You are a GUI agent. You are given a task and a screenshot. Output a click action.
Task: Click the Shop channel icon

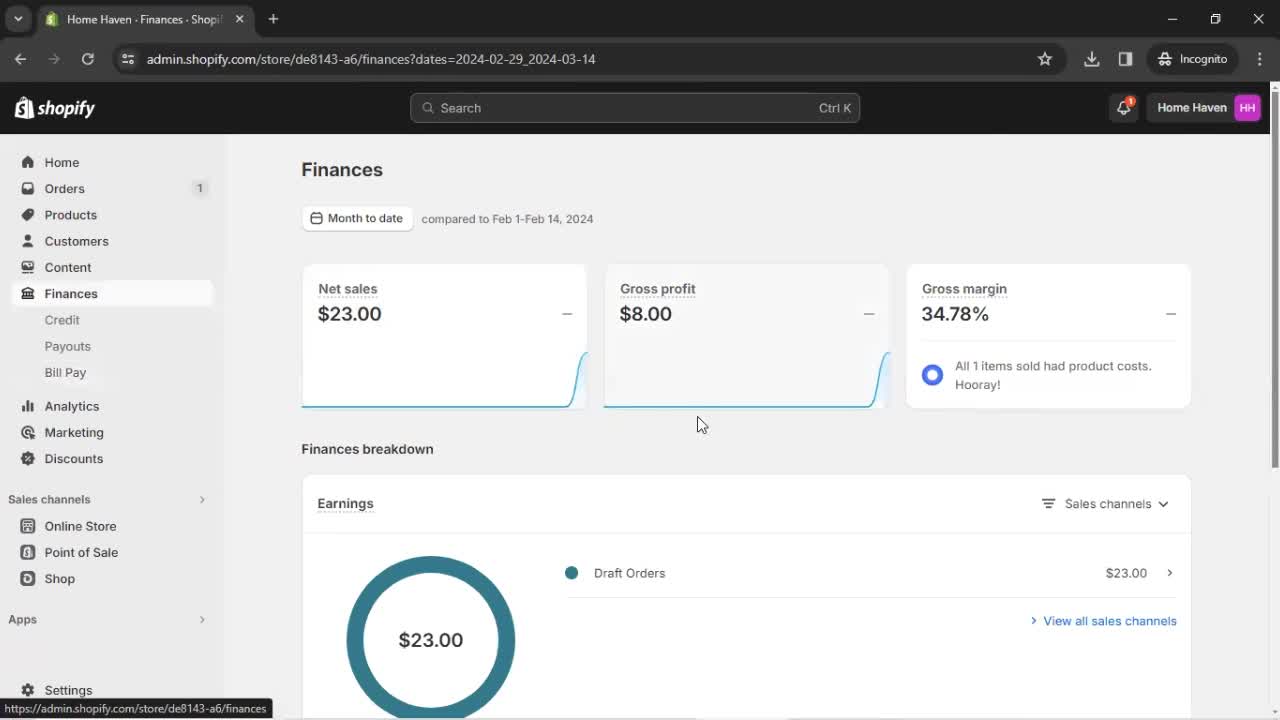(x=27, y=578)
